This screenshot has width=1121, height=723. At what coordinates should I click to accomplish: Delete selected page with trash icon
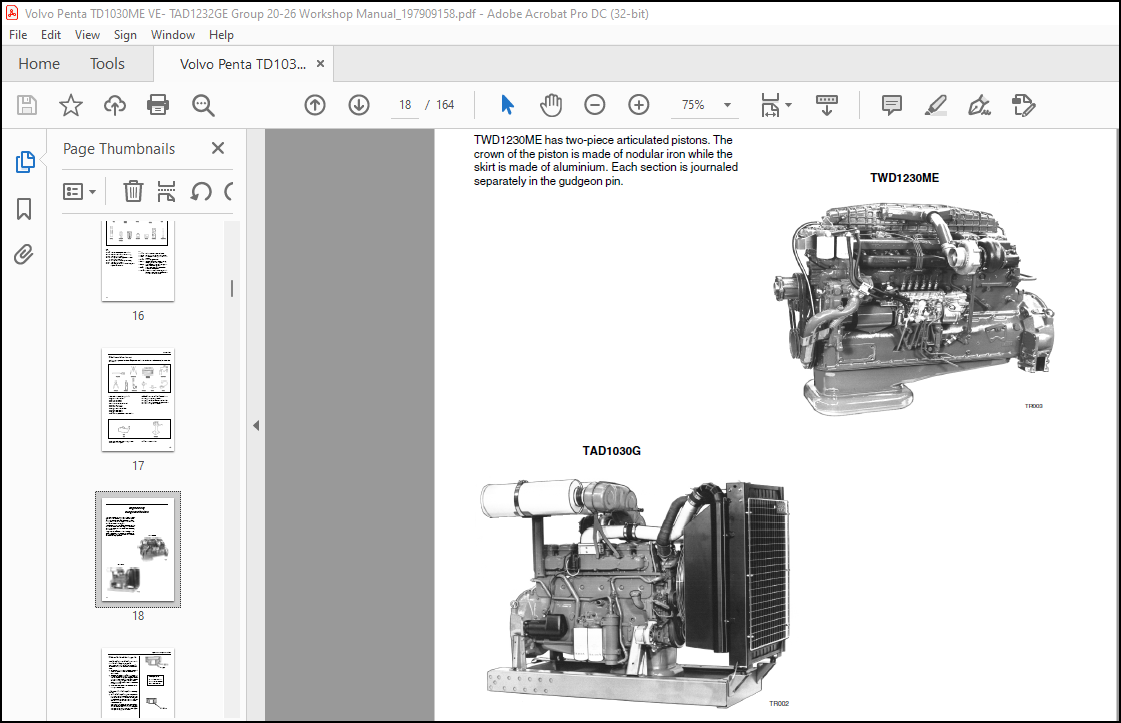click(x=133, y=192)
